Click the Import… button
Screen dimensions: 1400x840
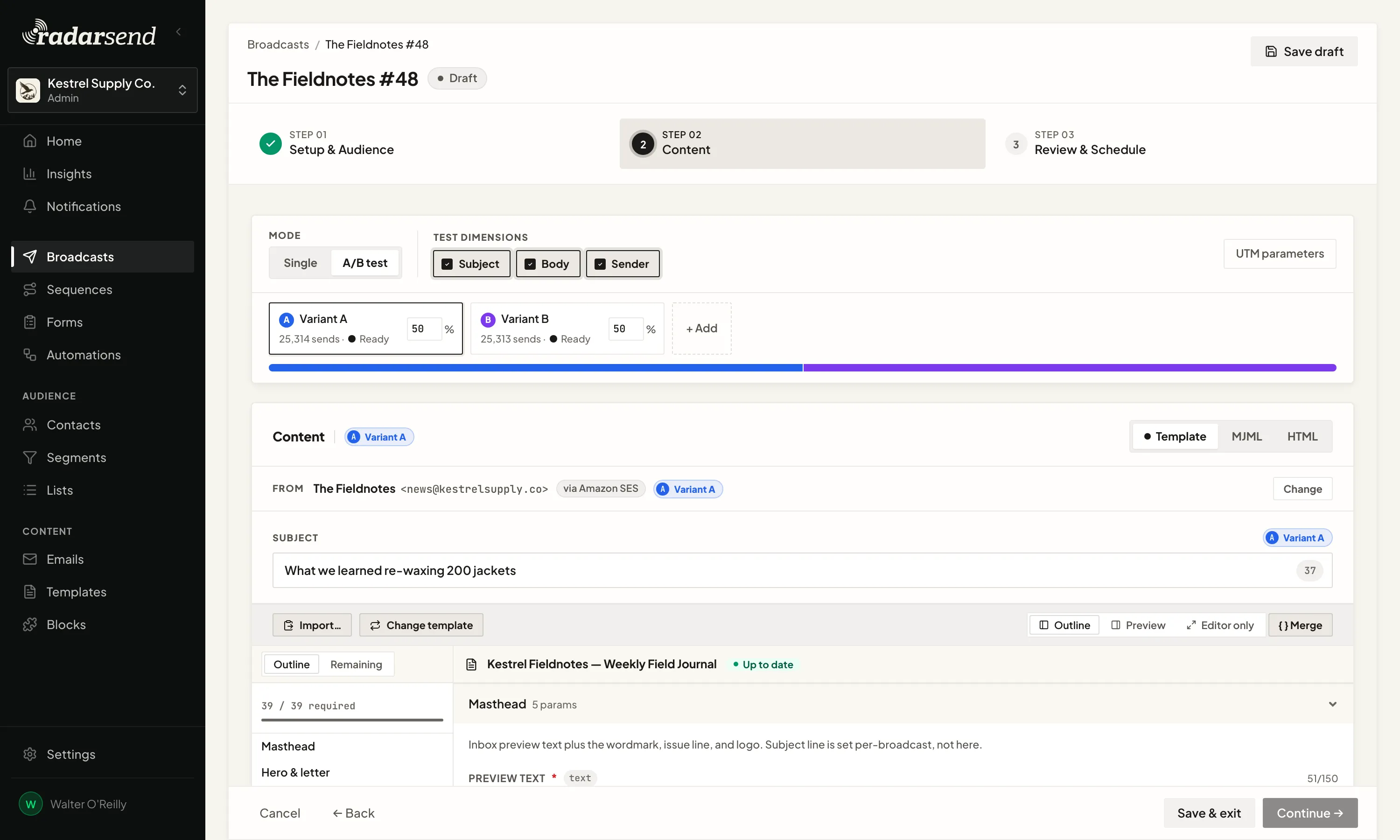(312, 625)
